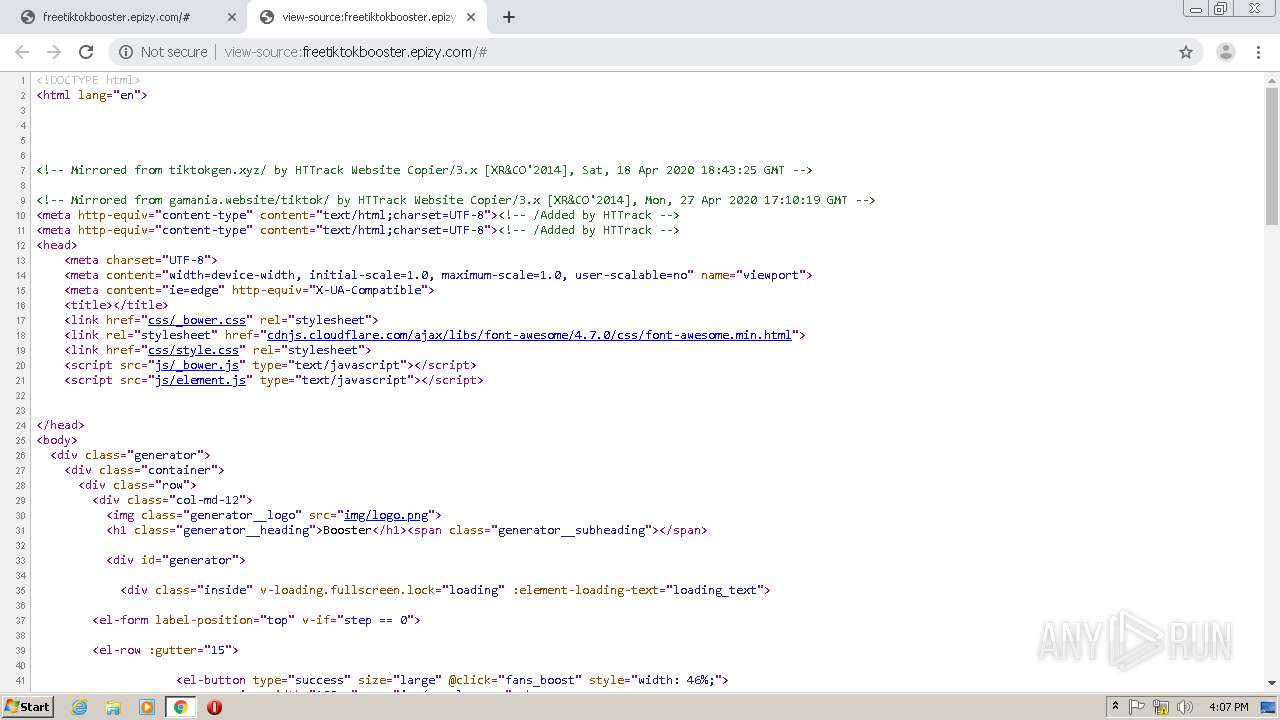Click the div id="generator" line
Image resolution: width=1280 pixels, height=720 pixels.
click(x=176, y=560)
